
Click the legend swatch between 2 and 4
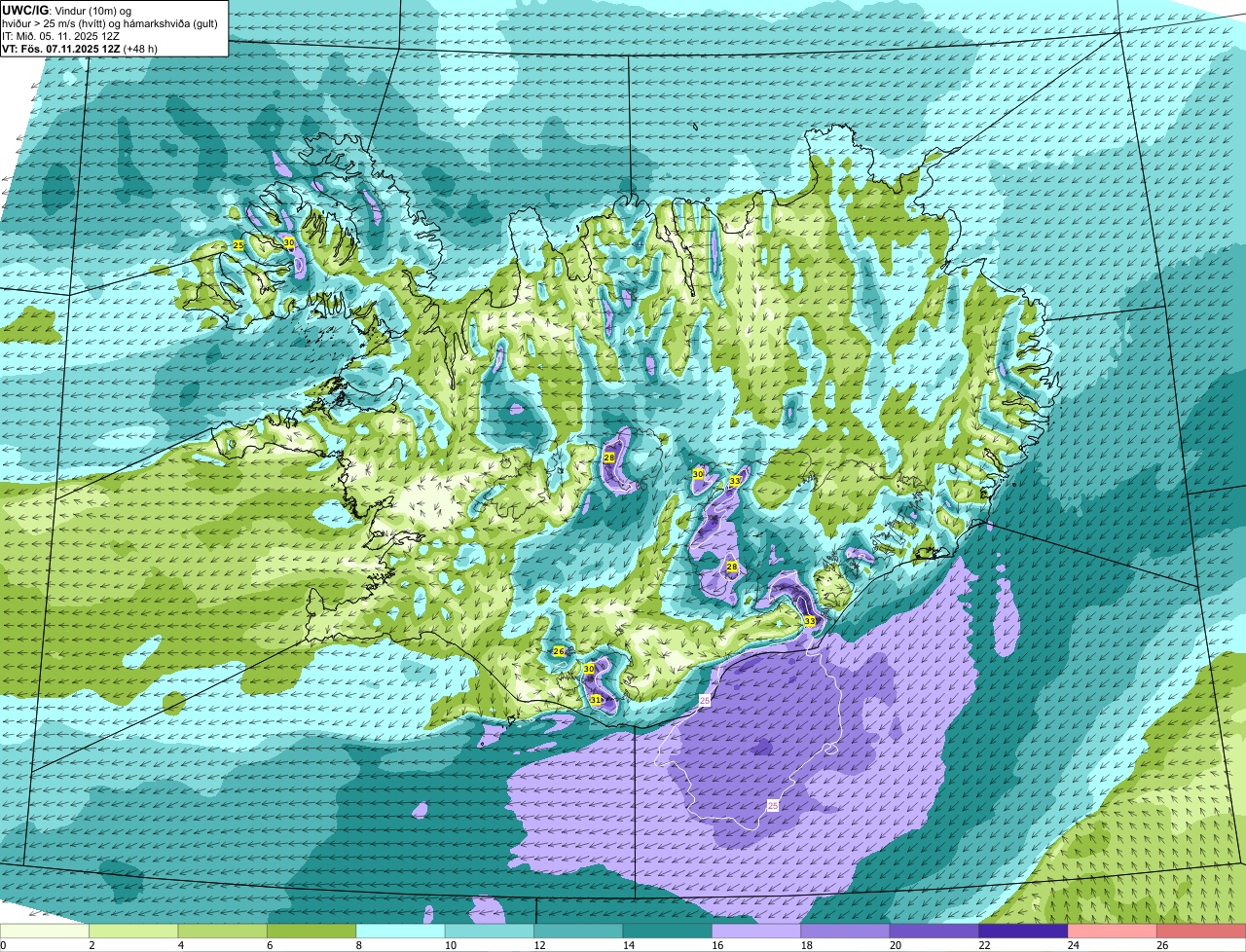point(134,931)
